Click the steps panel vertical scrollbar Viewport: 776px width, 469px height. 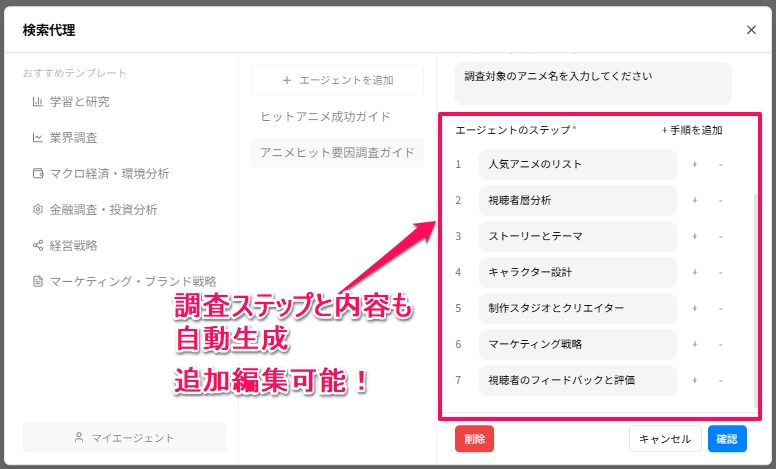pyautogui.click(x=755, y=299)
